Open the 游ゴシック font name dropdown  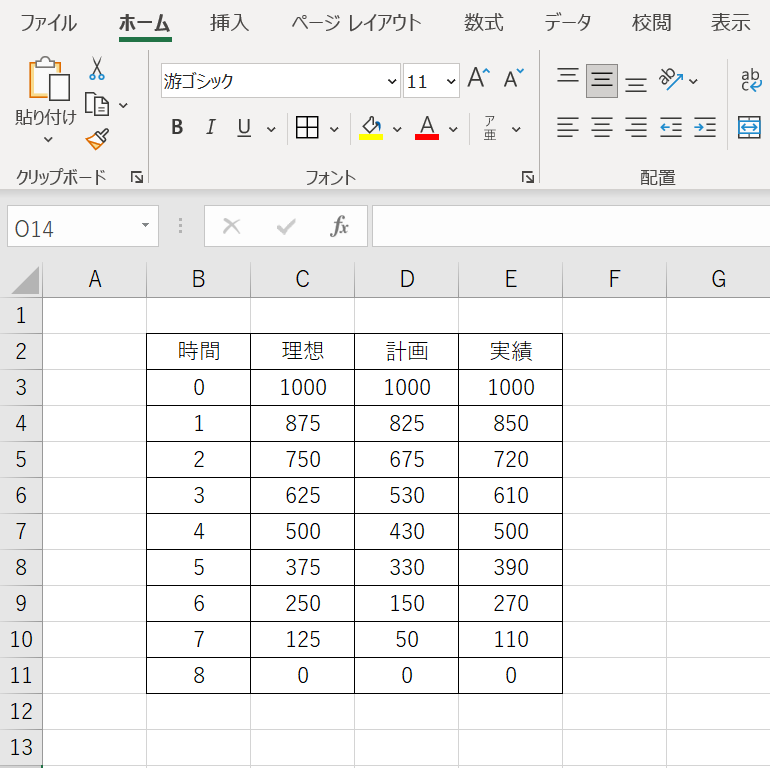tap(391, 81)
